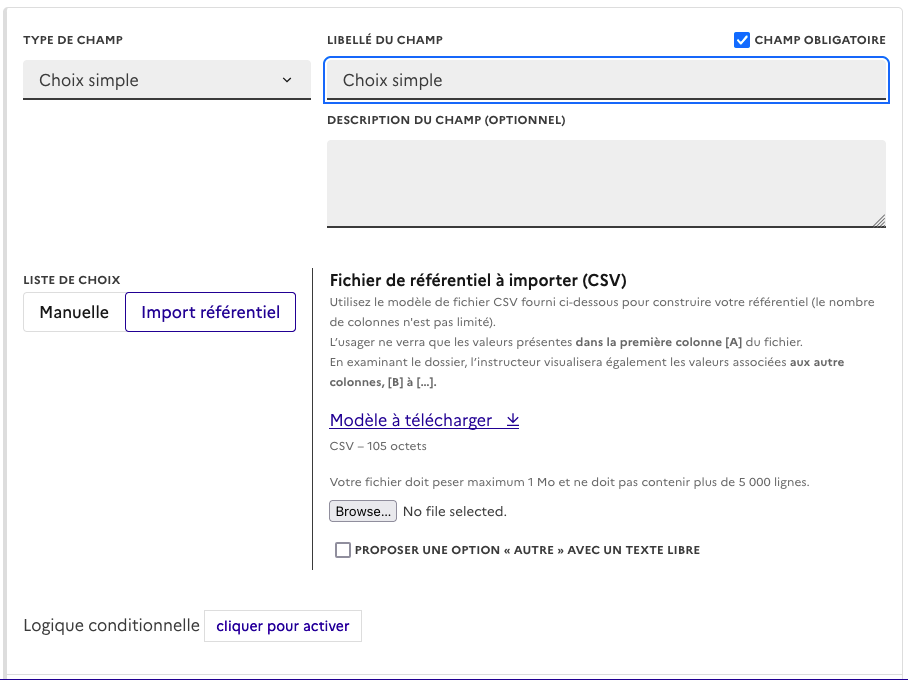This screenshot has height=680, width=908.
Task: Click the chevron arrow in the Type de champ select
Action: pos(287,80)
